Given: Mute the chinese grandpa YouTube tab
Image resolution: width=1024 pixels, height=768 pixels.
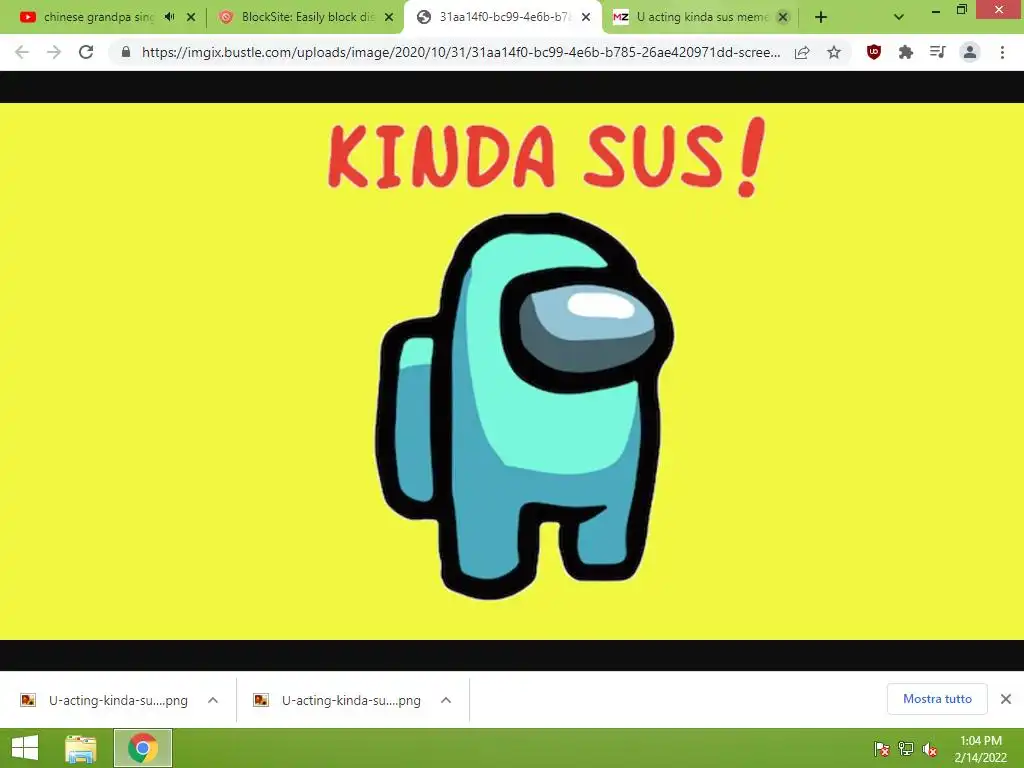Looking at the screenshot, I should (170, 17).
